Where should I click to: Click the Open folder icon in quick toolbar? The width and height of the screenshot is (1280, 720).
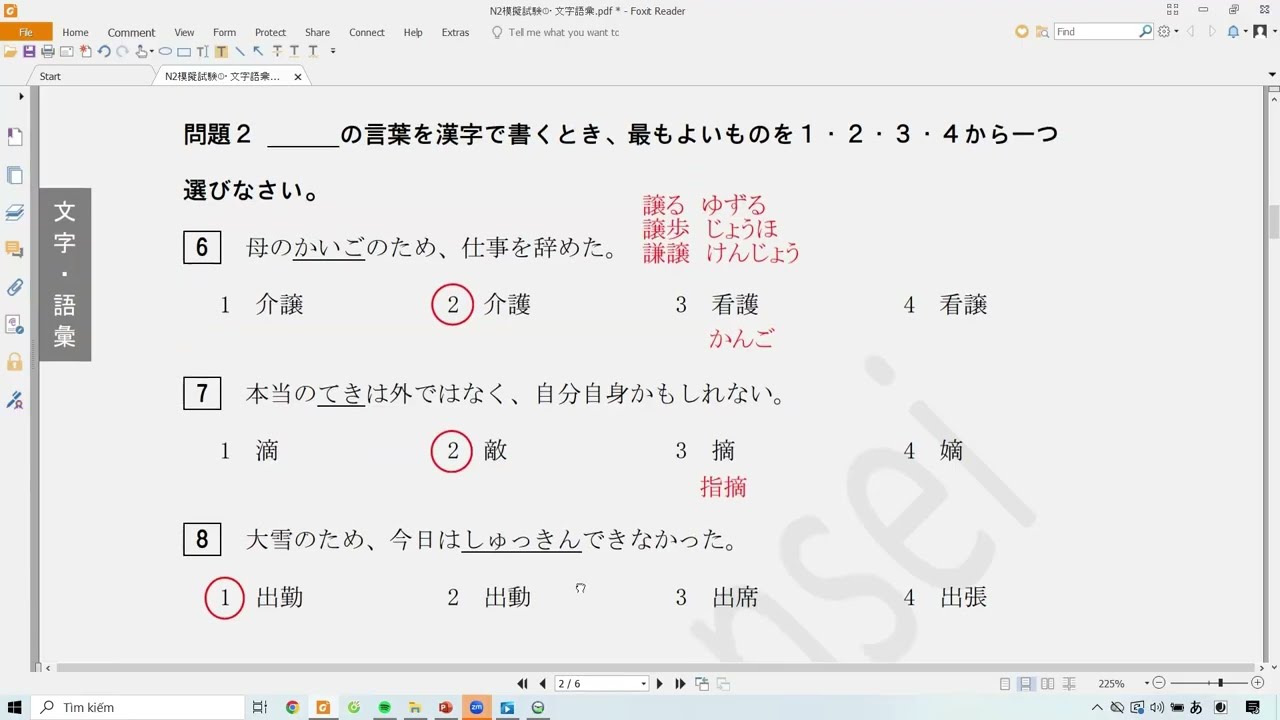pos(11,51)
